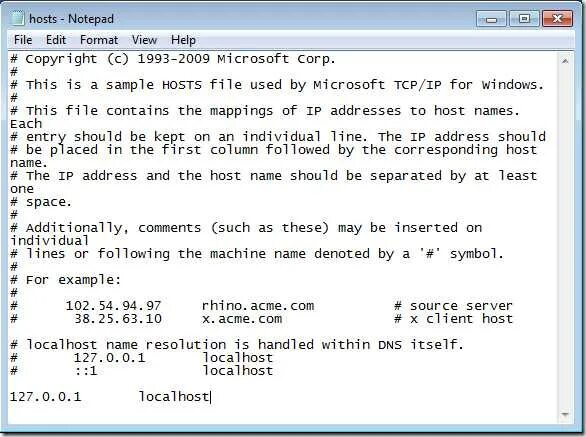Screen dimensions: 586x437
Task: Place cursor after final localhost entry
Action: pyautogui.click(x=210, y=397)
